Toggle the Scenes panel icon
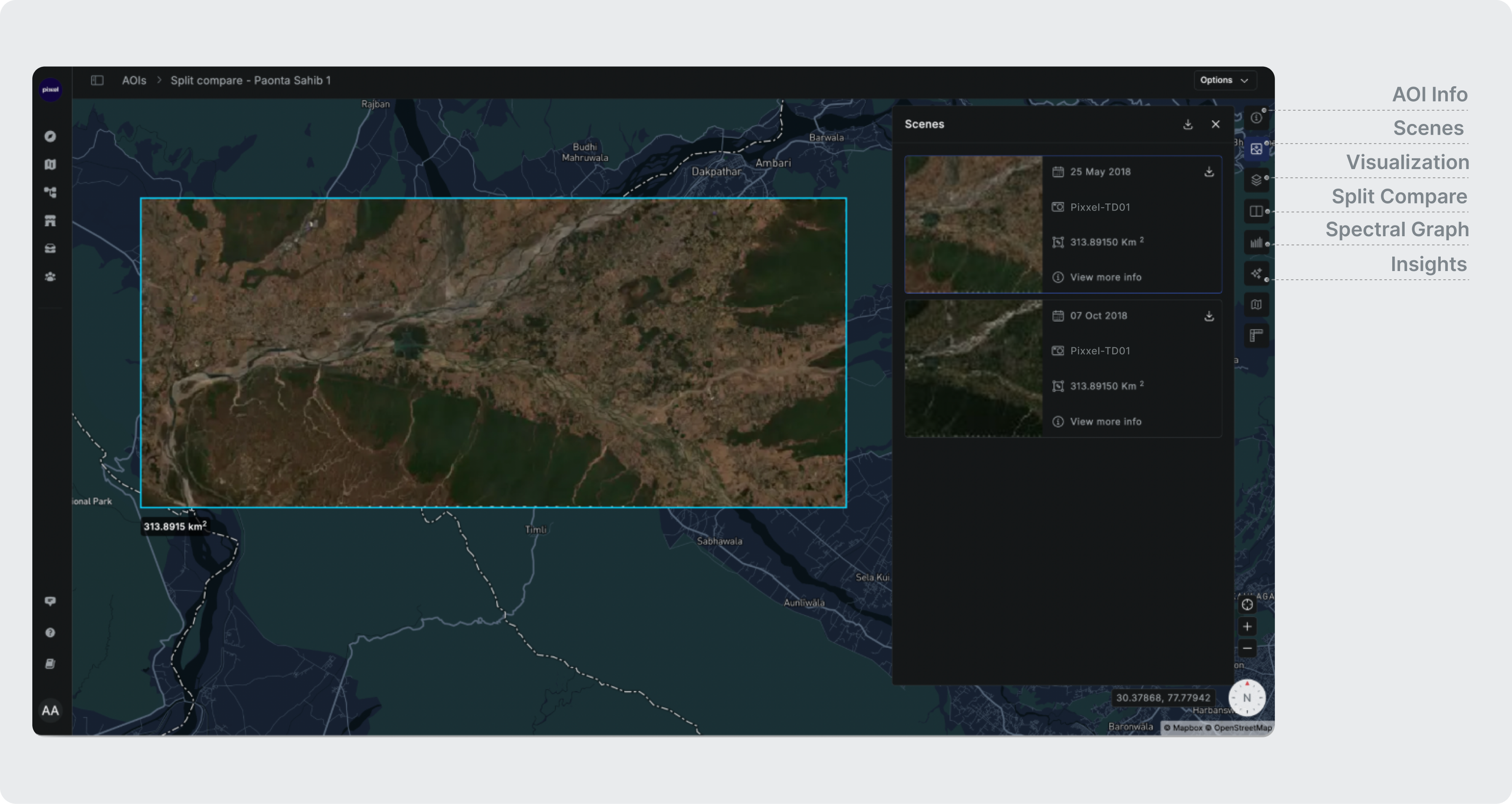 point(1255,149)
